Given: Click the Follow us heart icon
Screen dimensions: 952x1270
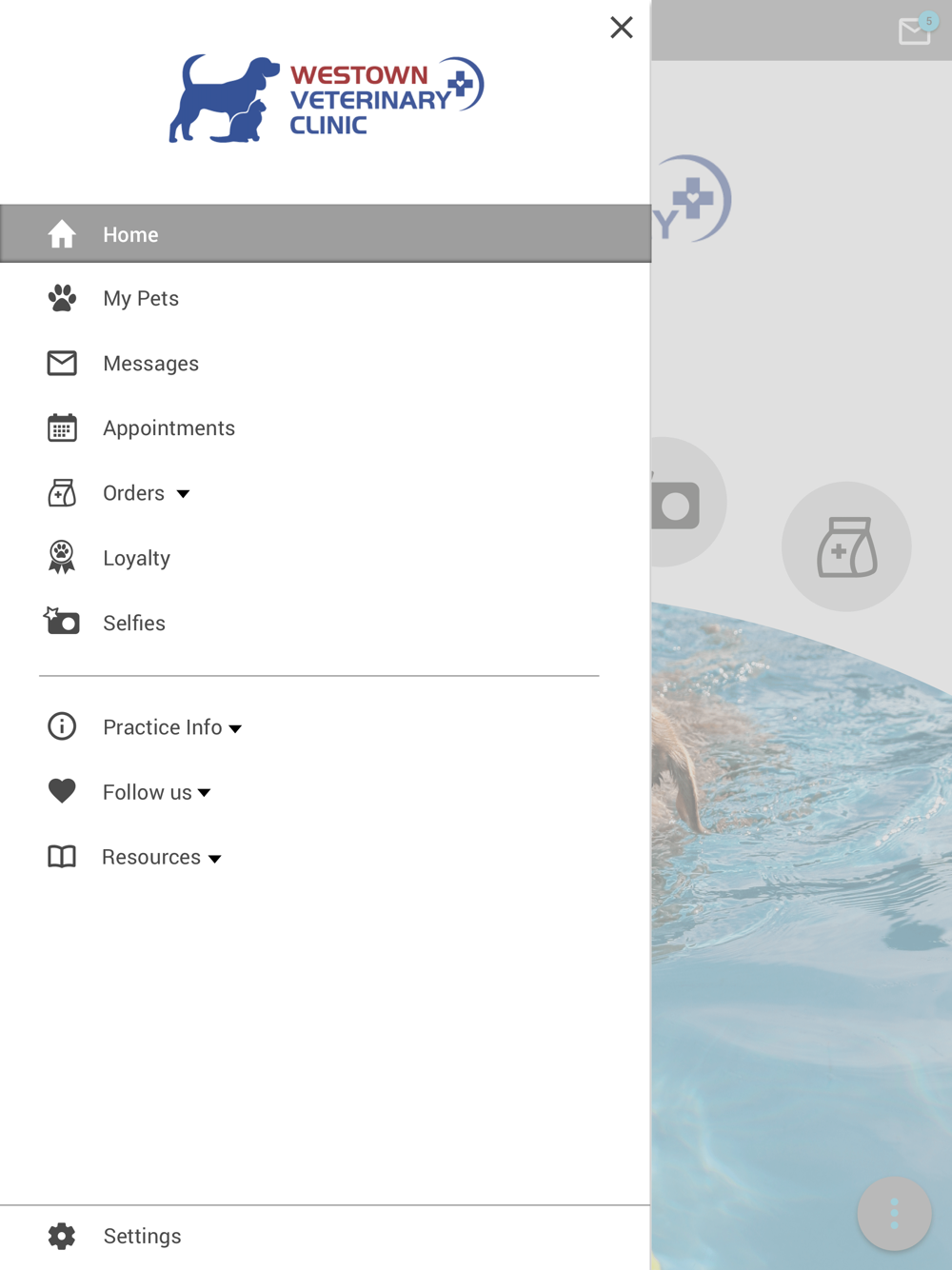Looking at the screenshot, I should pos(62,791).
